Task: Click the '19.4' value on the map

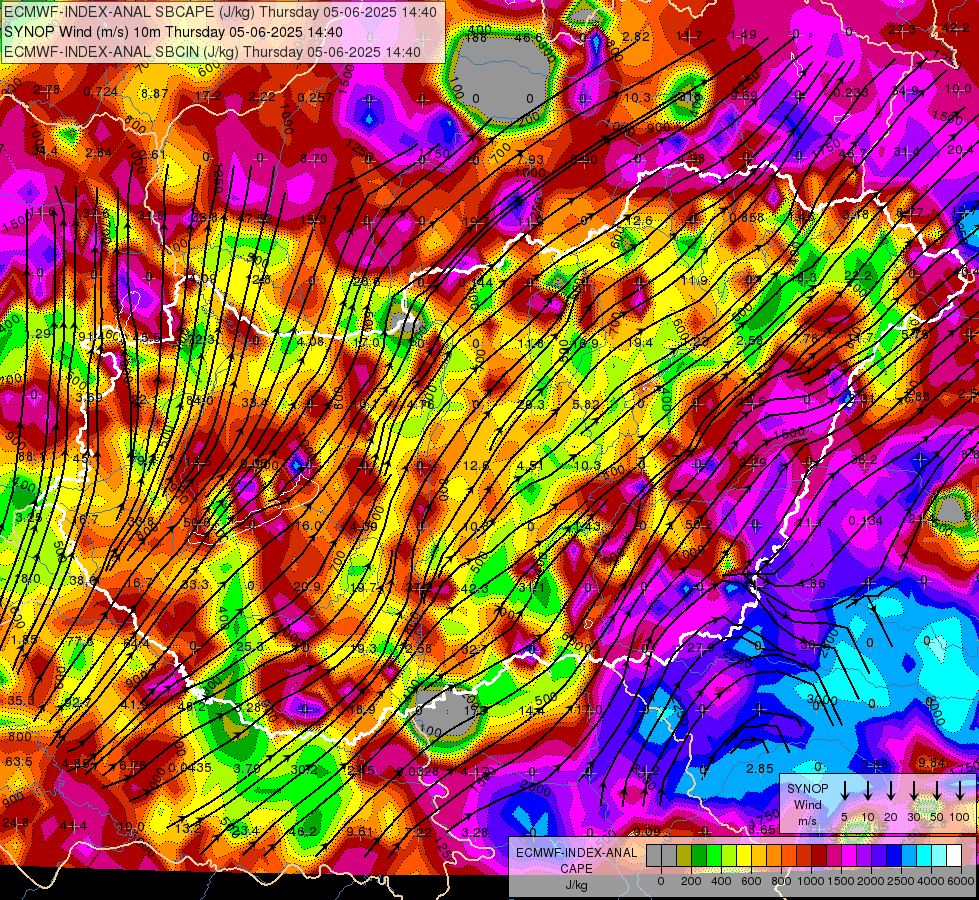Action: tap(640, 342)
